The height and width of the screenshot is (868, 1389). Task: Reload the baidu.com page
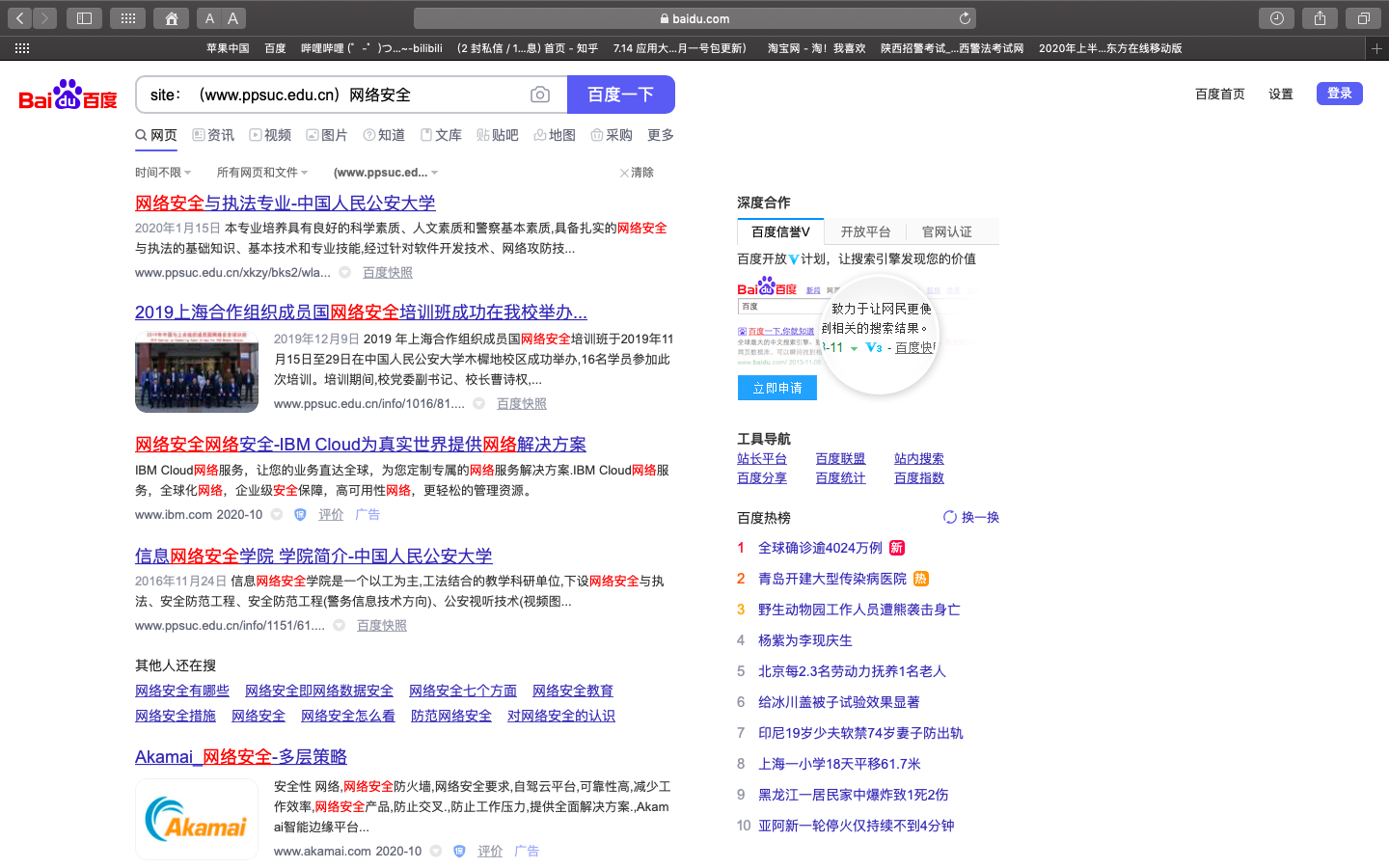tap(965, 18)
